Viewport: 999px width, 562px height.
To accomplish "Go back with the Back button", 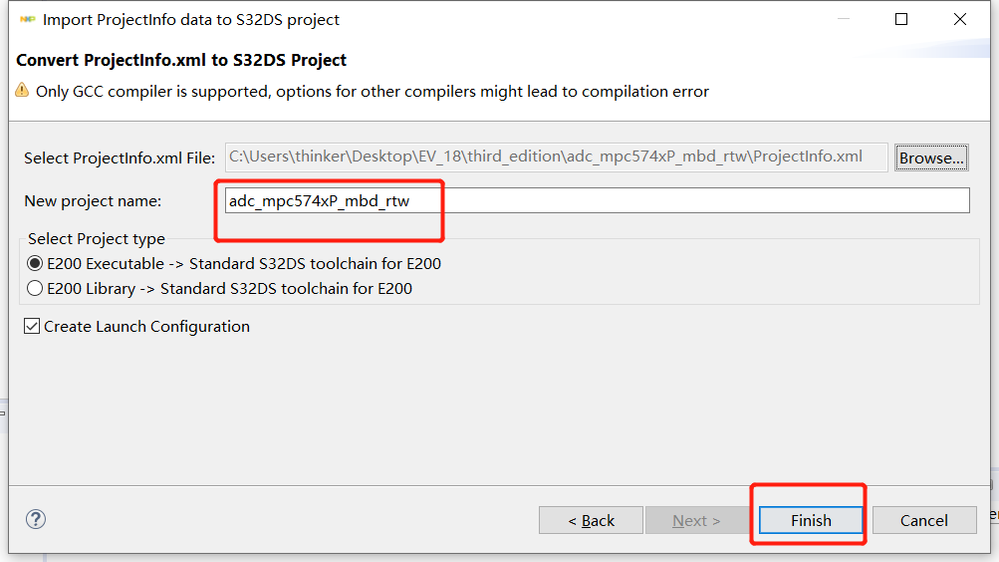I will coord(591,520).
